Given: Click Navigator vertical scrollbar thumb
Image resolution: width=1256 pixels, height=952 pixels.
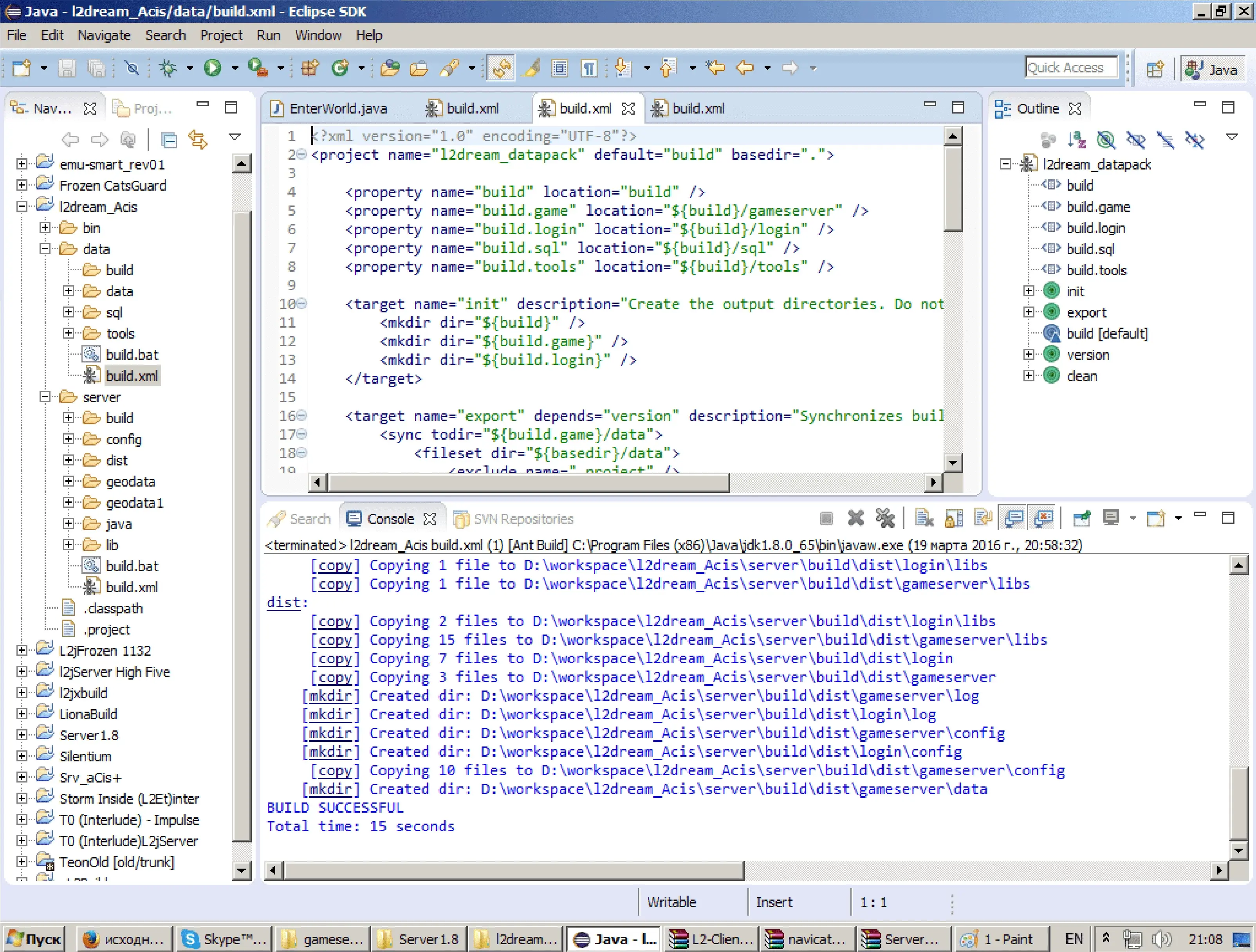Looking at the screenshot, I should [x=242, y=526].
